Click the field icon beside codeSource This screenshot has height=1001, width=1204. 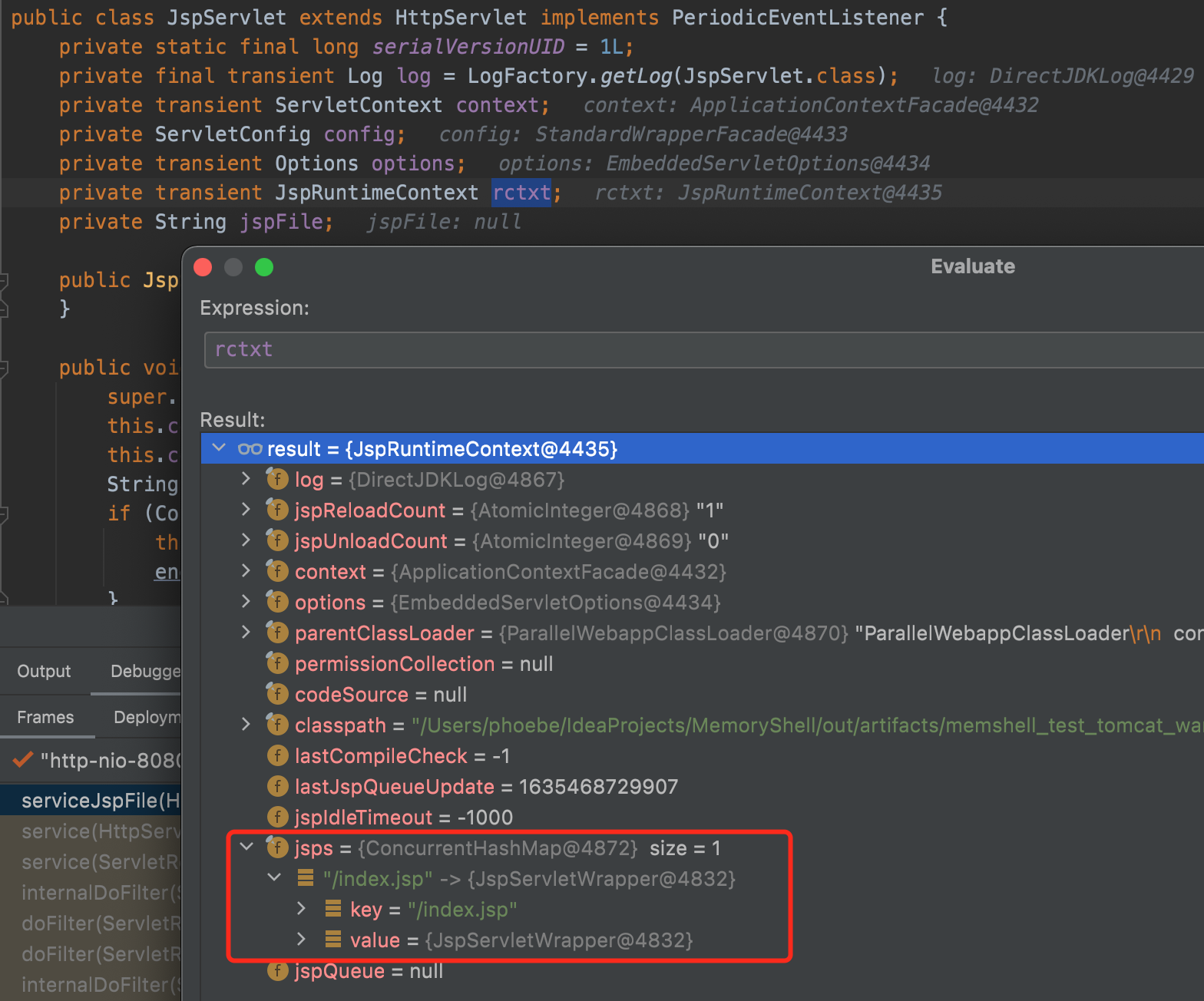[277, 694]
